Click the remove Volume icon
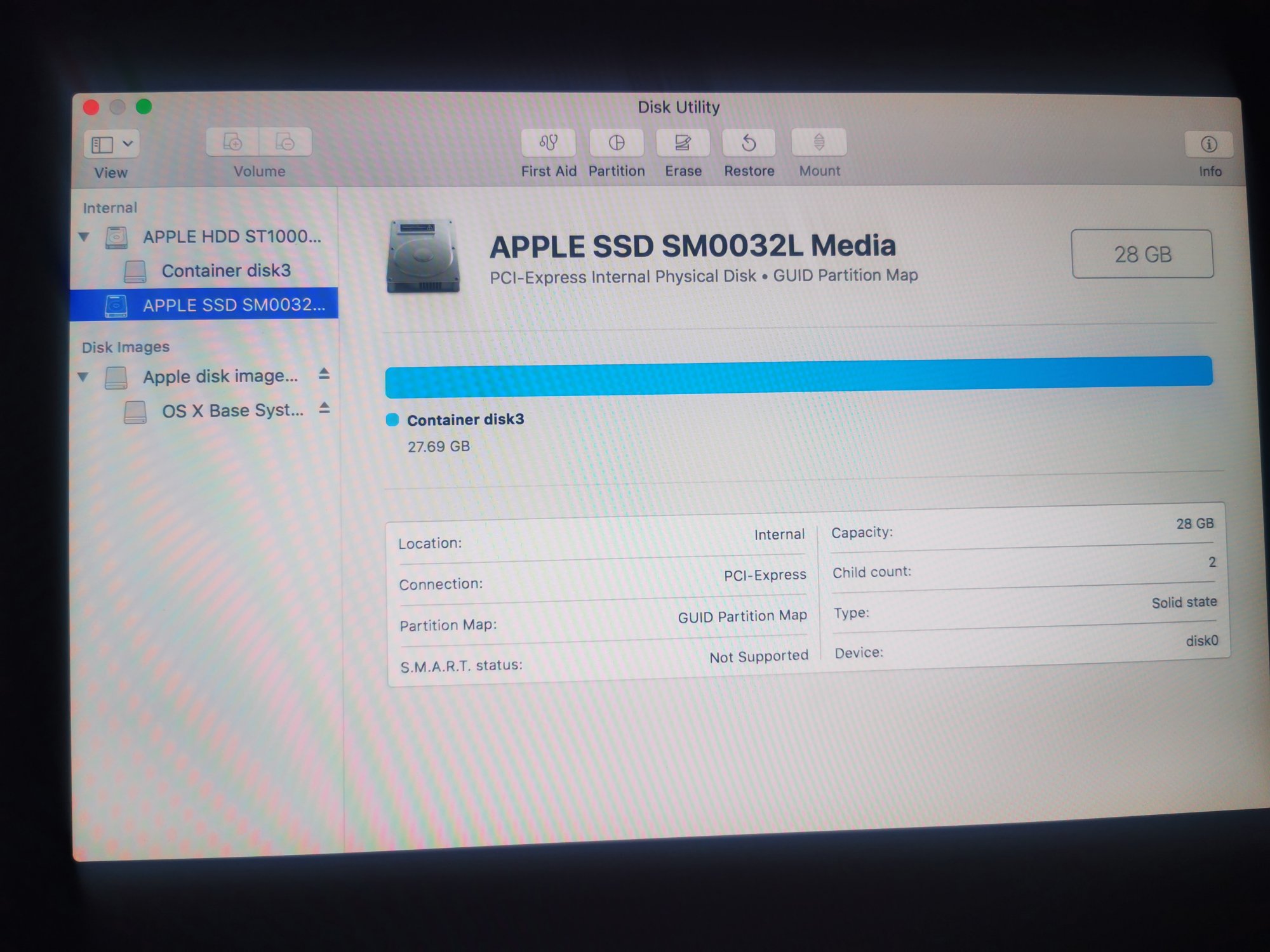Viewport: 1270px width, 952px height. click(285, 142)
